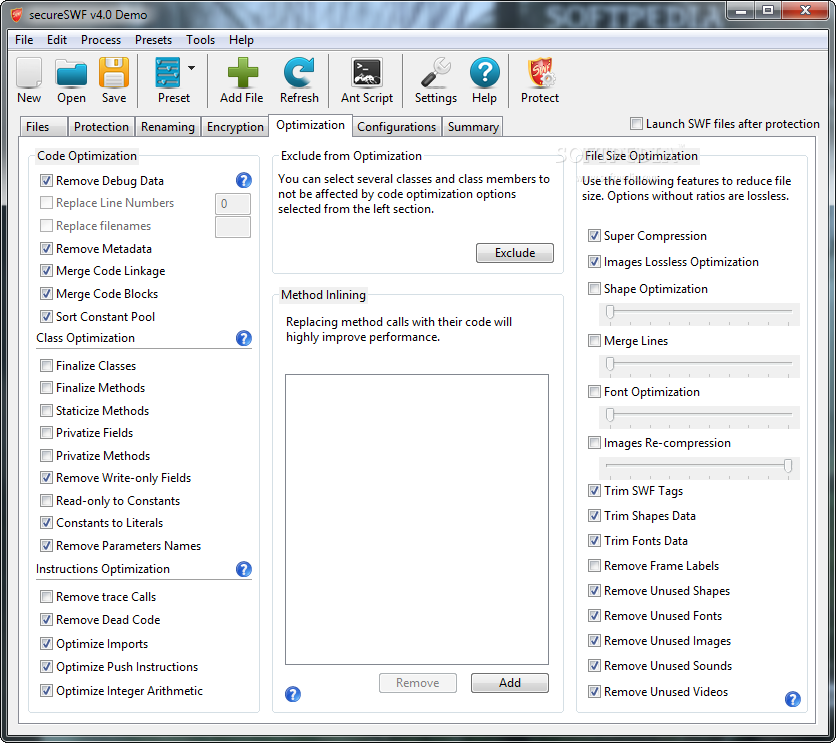The height and width of the screenshot is (743, 836).
Task: Enable Shape Optimization checkbox
Action: pos(594,288)
